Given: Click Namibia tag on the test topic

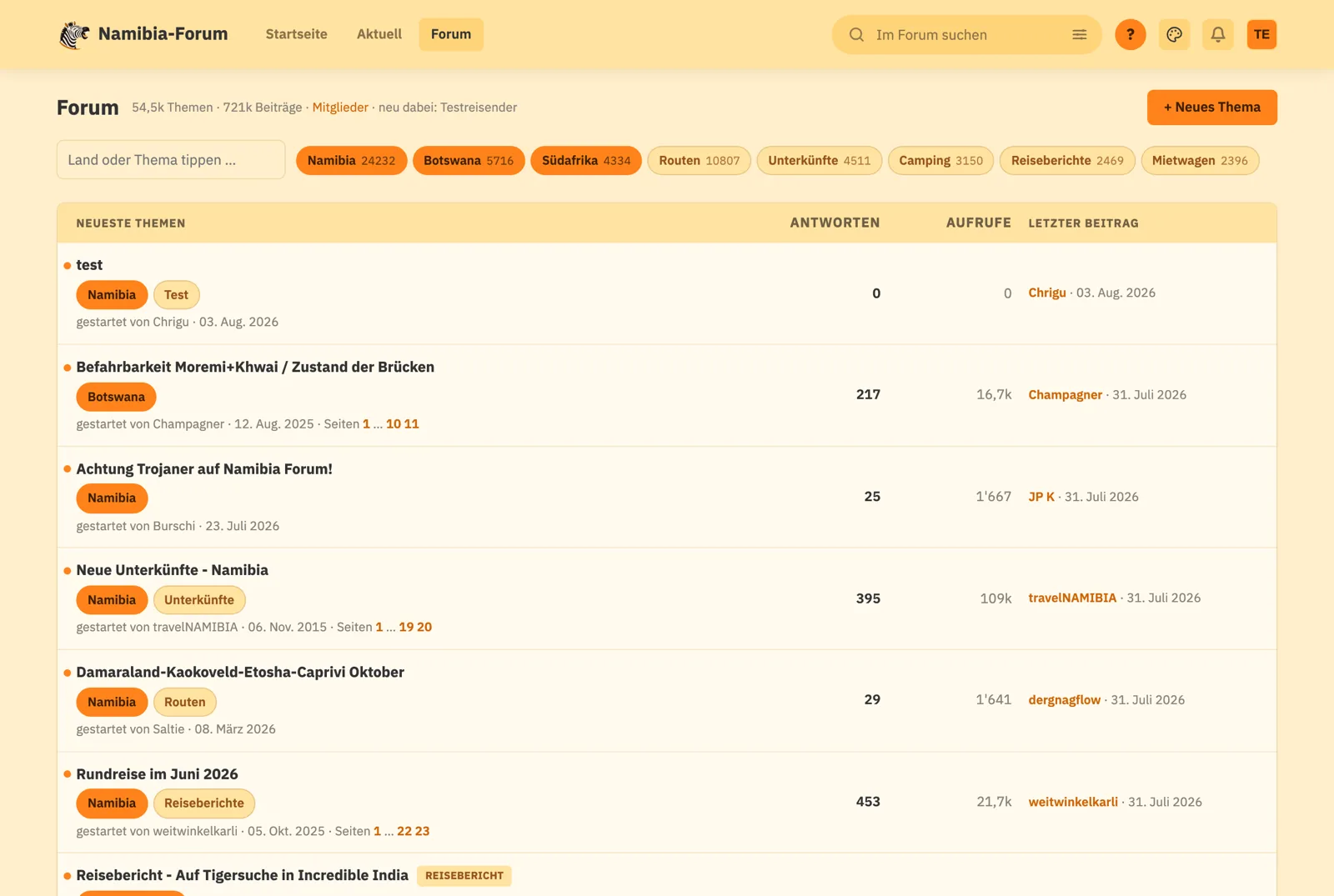Looking at the screenshot, I should pos(112,295).
